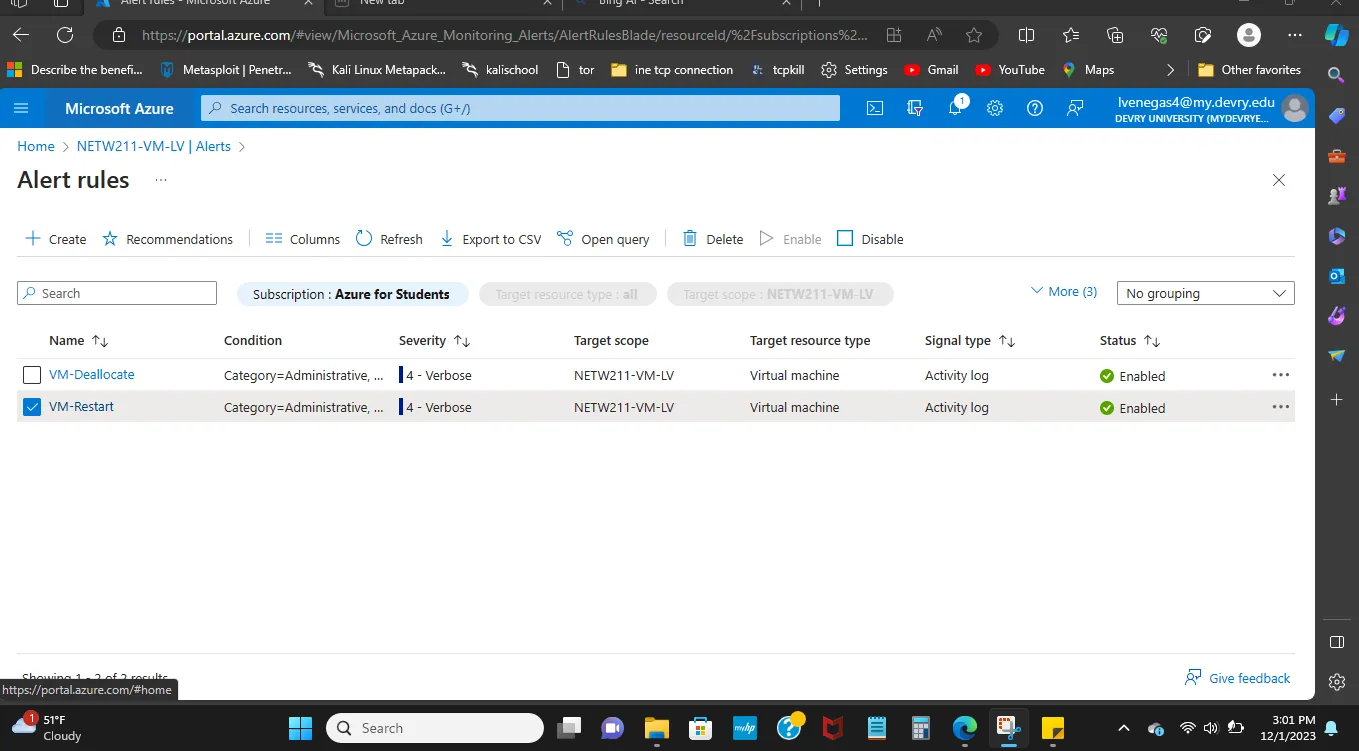Open the No grouping dropdown

point(1205,293)
